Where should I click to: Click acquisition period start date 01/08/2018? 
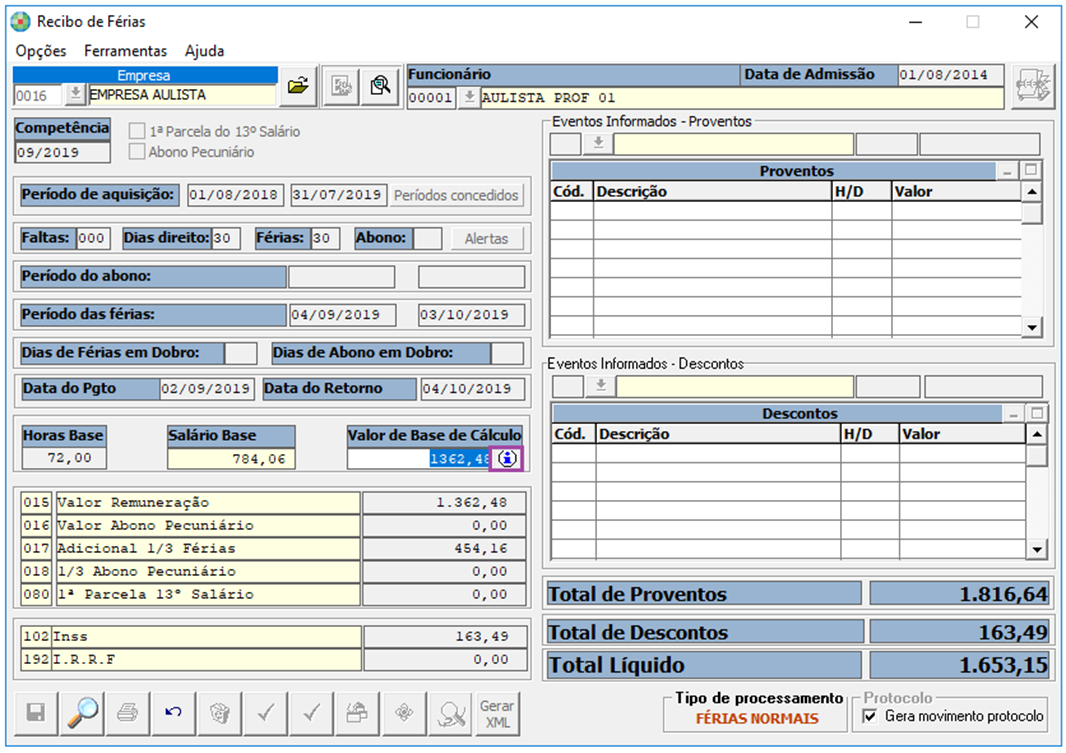(235, 195)
